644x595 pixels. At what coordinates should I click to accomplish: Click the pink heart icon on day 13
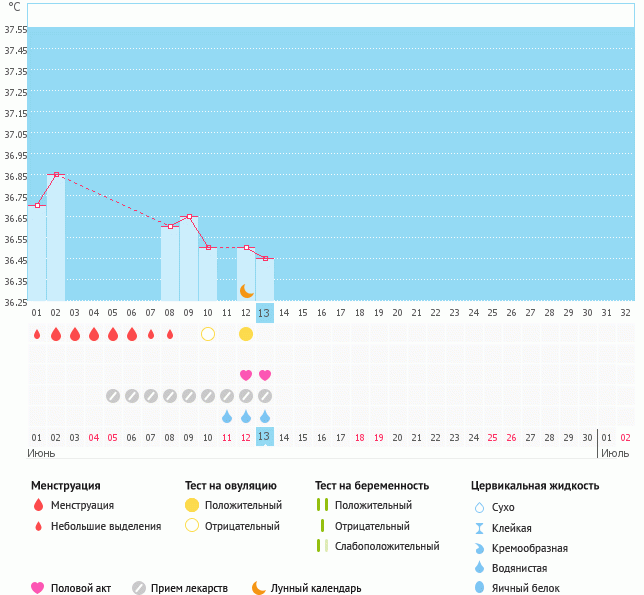pyautogui.click(x=265, y=375)
